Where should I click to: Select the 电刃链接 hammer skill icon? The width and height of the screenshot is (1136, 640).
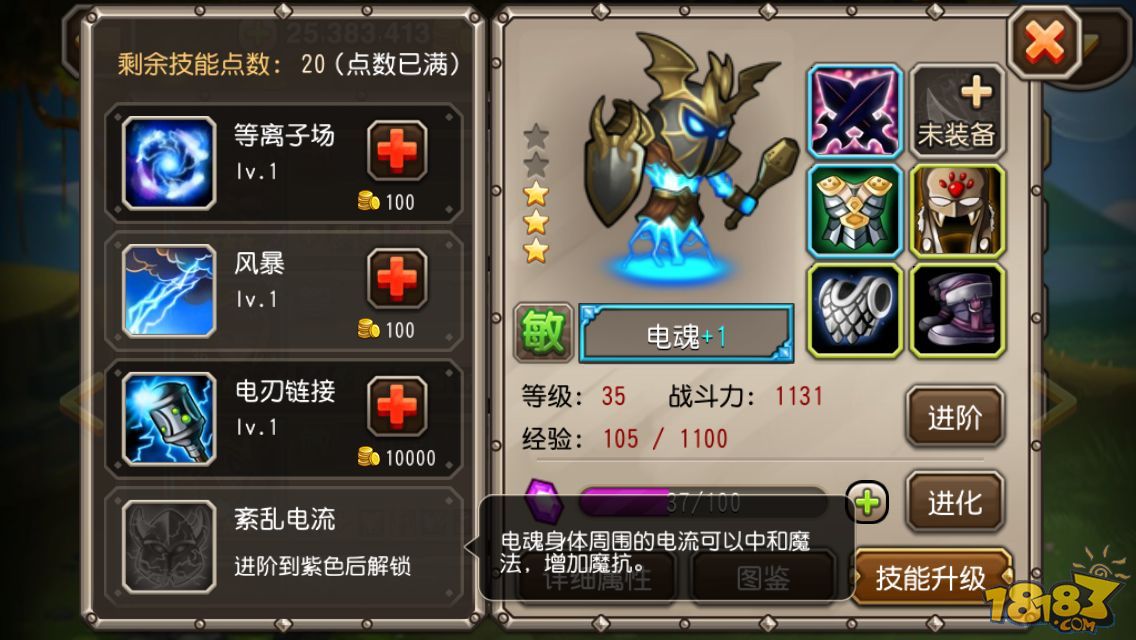[x=169, y=419]
